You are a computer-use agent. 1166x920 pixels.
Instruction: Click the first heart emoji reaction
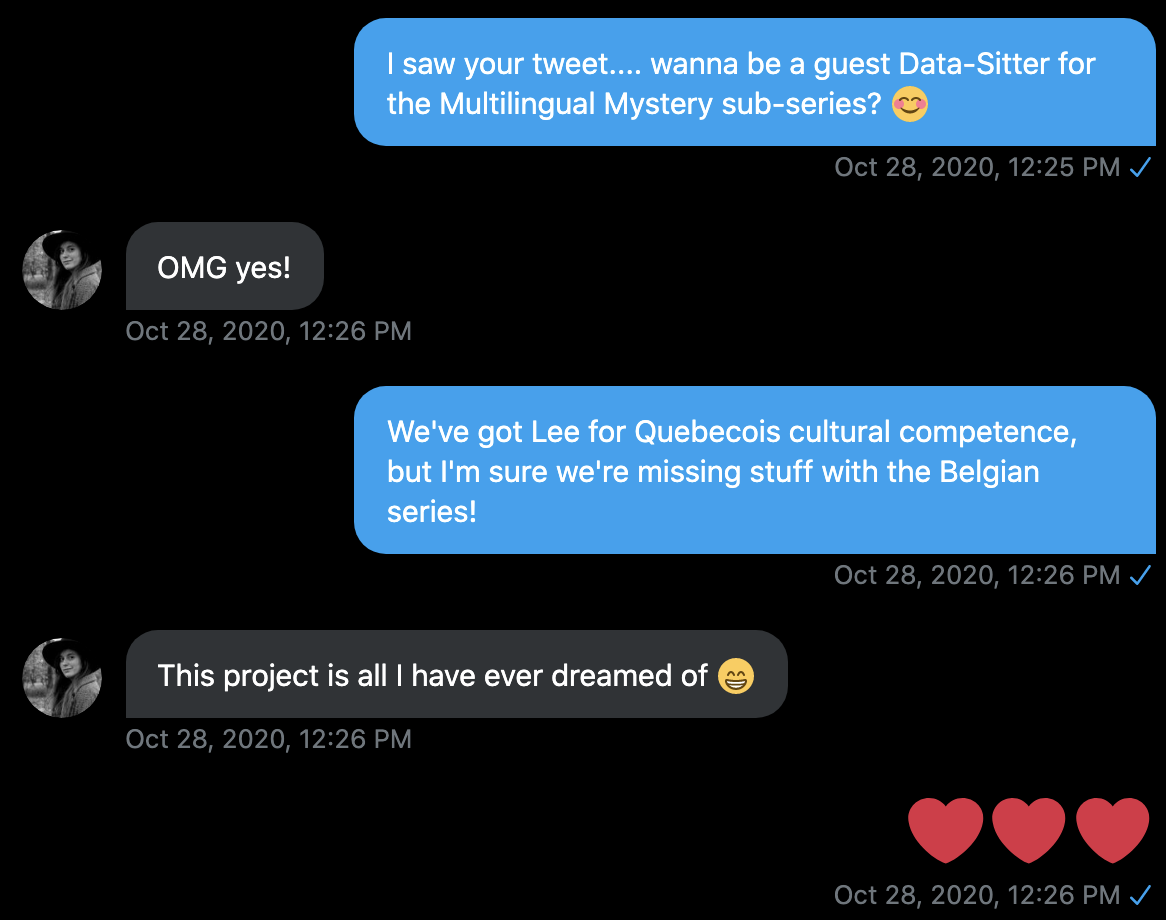click(x=944, y=828)
